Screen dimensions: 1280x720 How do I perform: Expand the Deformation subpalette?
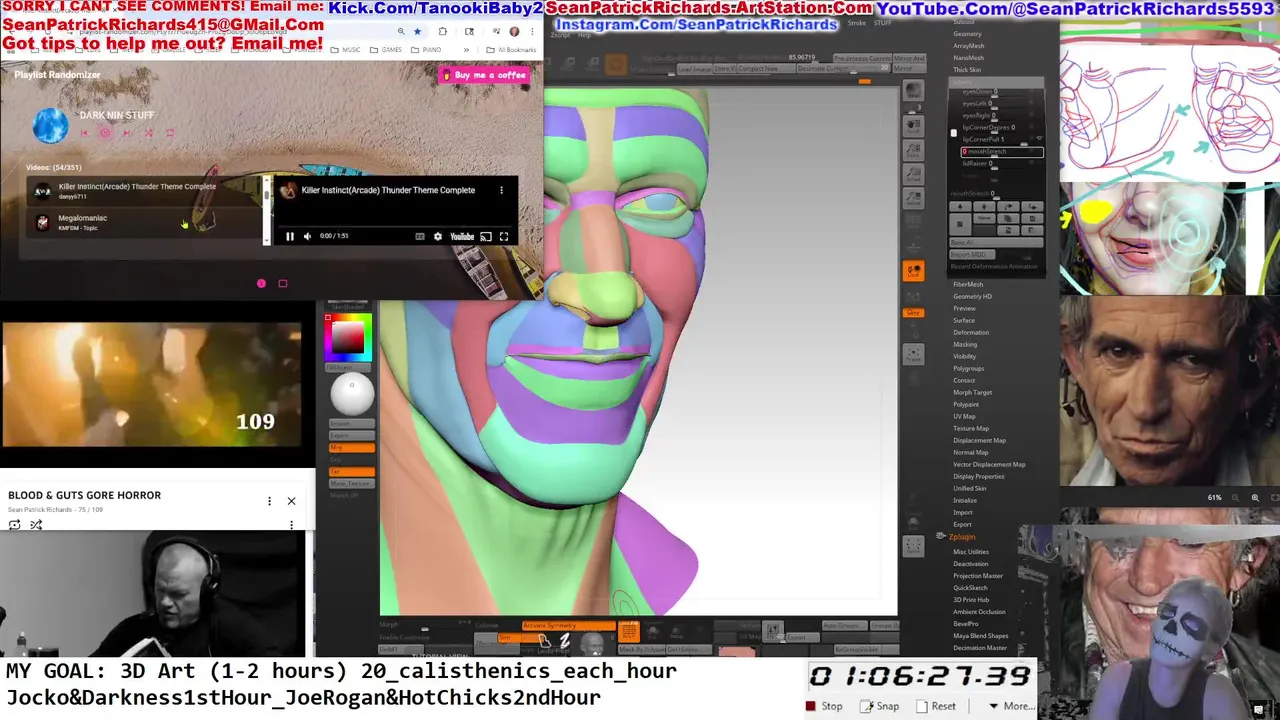(x=971, y=333)
